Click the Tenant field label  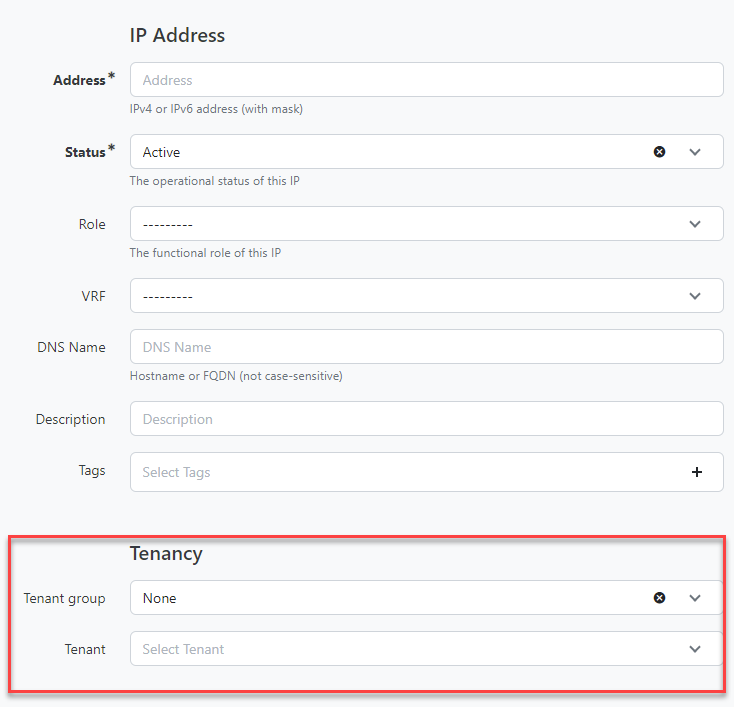(85, 649)
